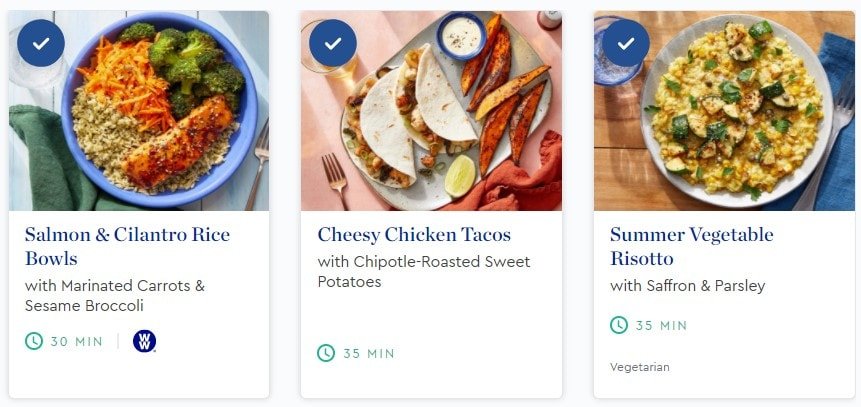Screen dimensions: 861x407
Task: Click the Chipotle-Roasted Sweet Potatoes subtitle
Action: tap(424, 272)
